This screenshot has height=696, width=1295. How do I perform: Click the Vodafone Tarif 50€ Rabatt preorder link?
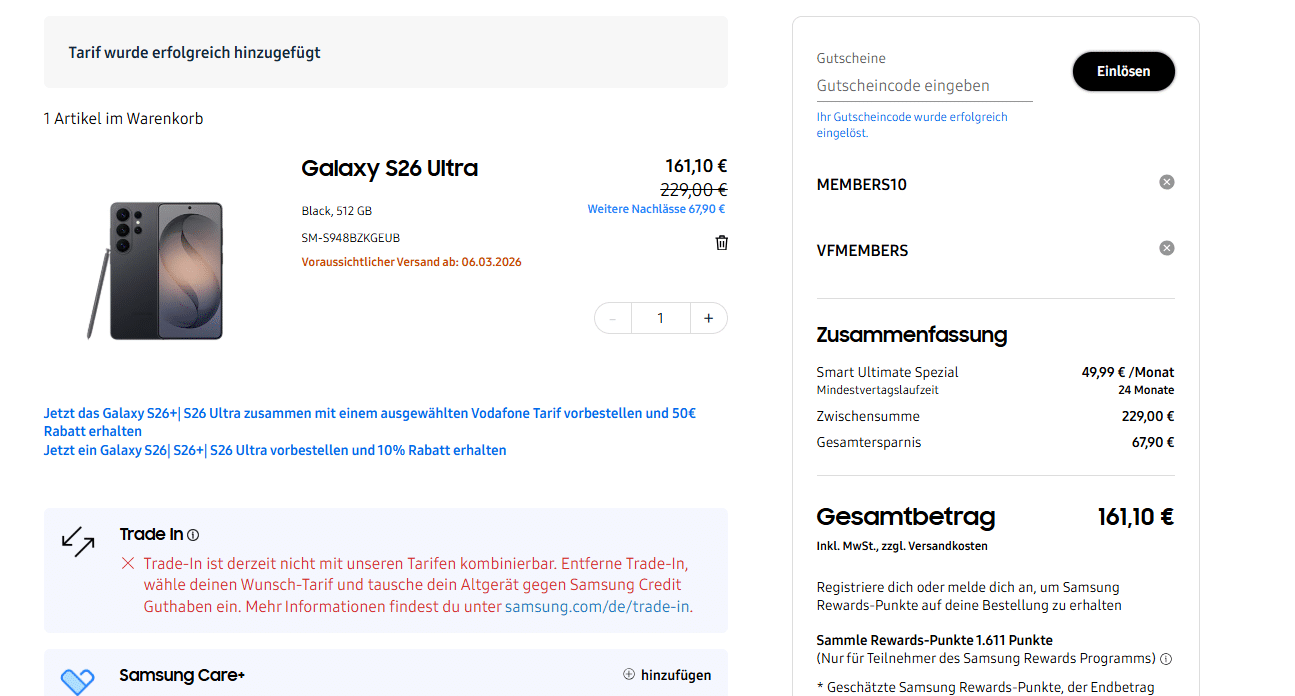point(370,412)
